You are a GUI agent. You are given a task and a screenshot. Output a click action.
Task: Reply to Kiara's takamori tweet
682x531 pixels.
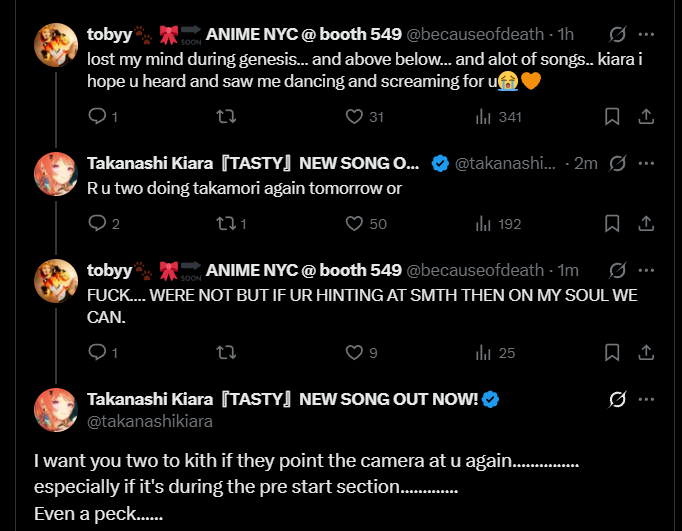pos(97,224)
